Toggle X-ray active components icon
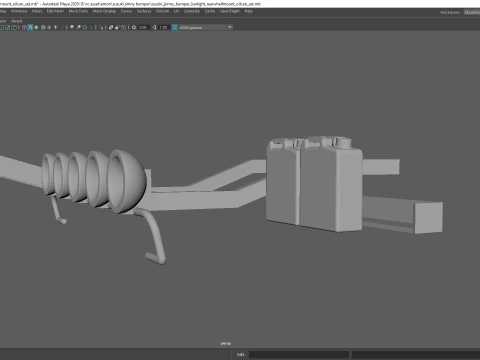The image size is (480, 360). pos(117,27)
